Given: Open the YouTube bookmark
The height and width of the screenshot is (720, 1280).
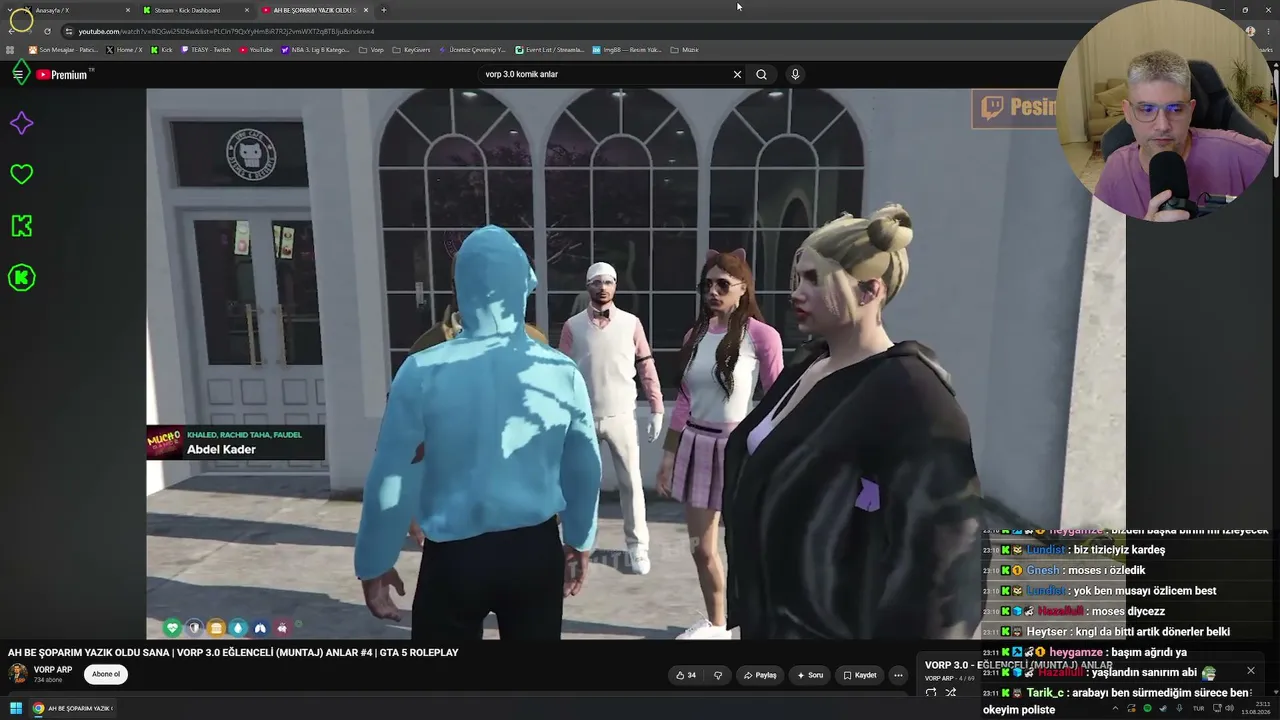Looking at the screenshot, I should click(x=256, y=50).
